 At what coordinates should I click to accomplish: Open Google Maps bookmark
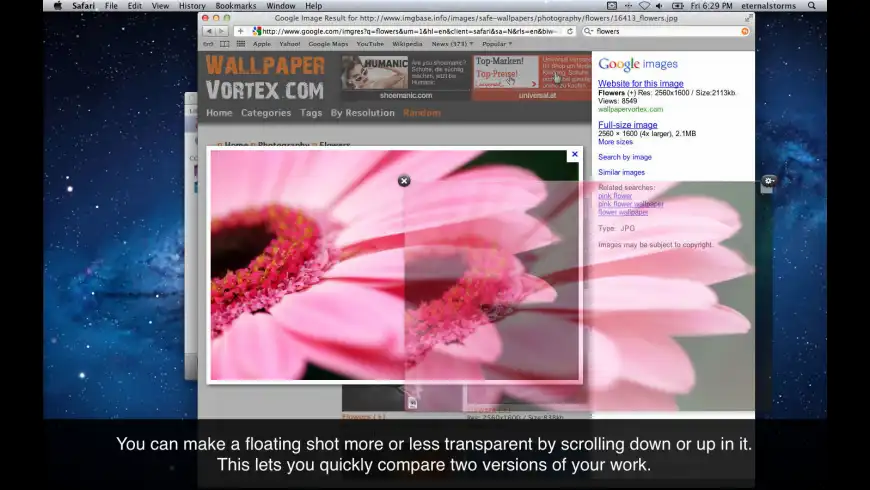328,44
